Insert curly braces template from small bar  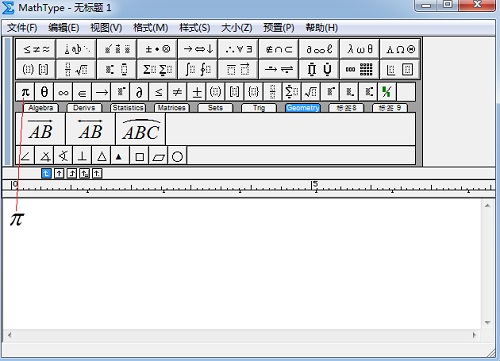pyautogui.click(x=254, y=92)
